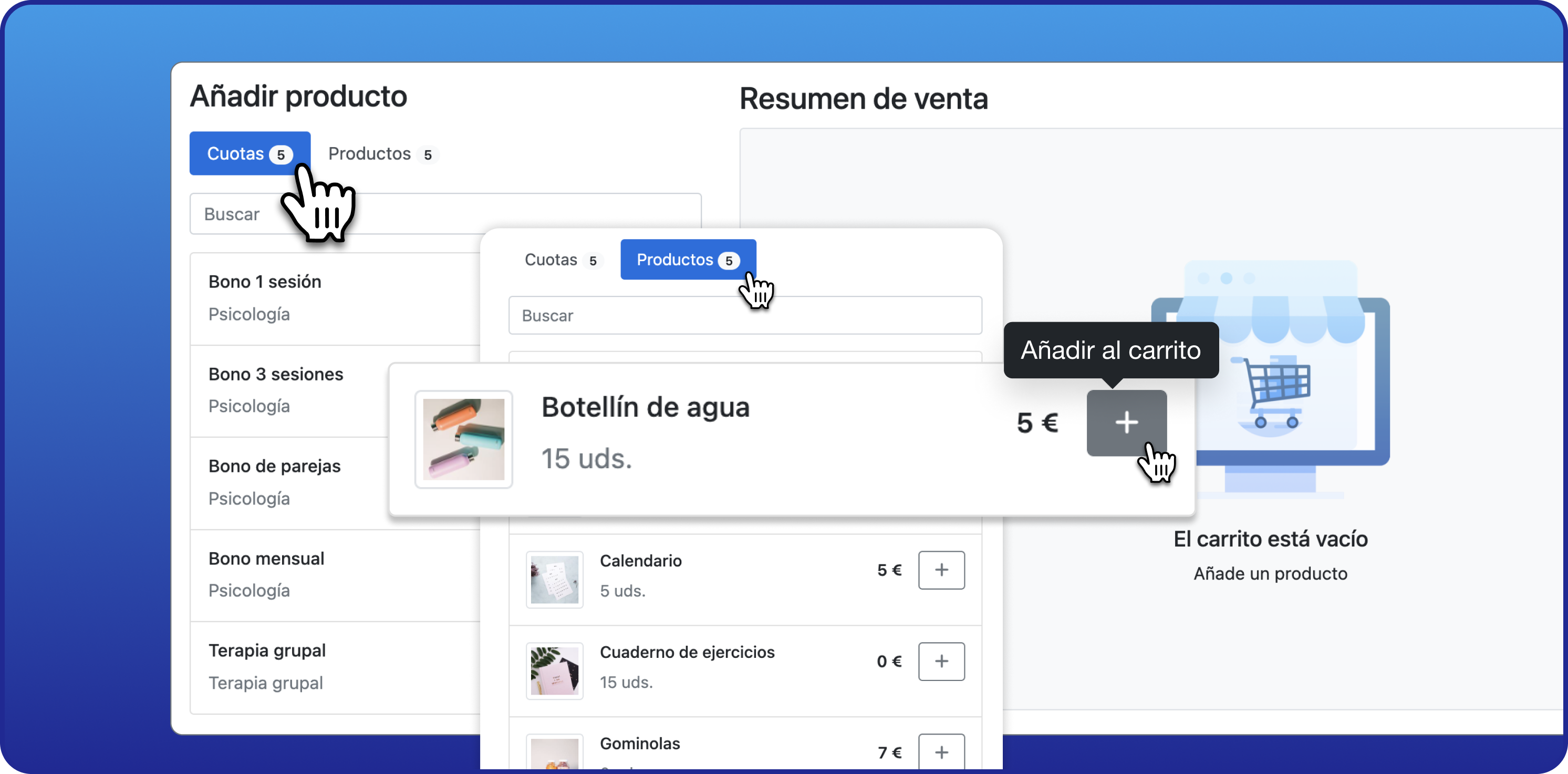This screenshot has width=1568, height=774.
Task: Switch to the highlighted Cuotas tab
Action: point(250,153)
